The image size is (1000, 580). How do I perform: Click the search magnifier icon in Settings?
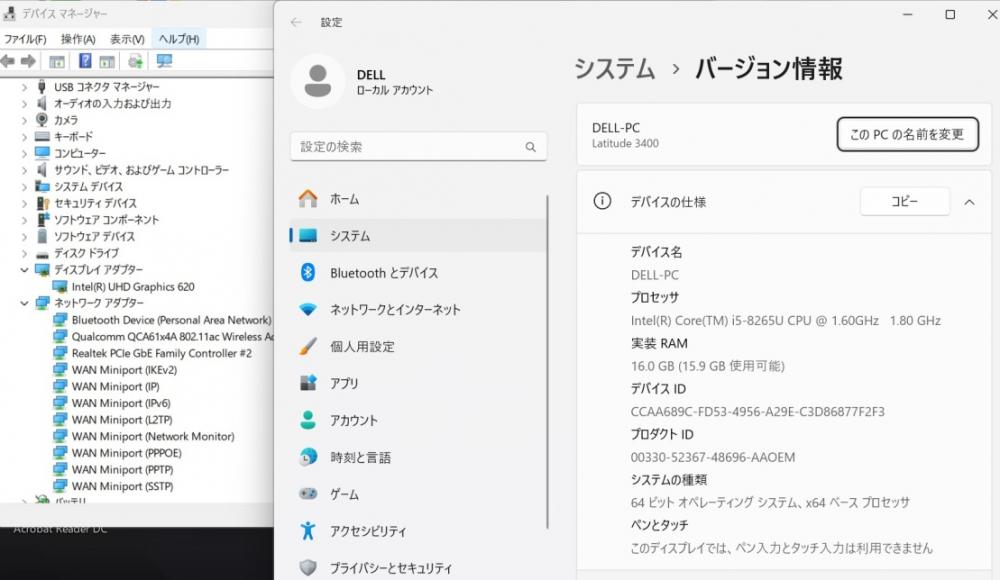coord(531,147)
